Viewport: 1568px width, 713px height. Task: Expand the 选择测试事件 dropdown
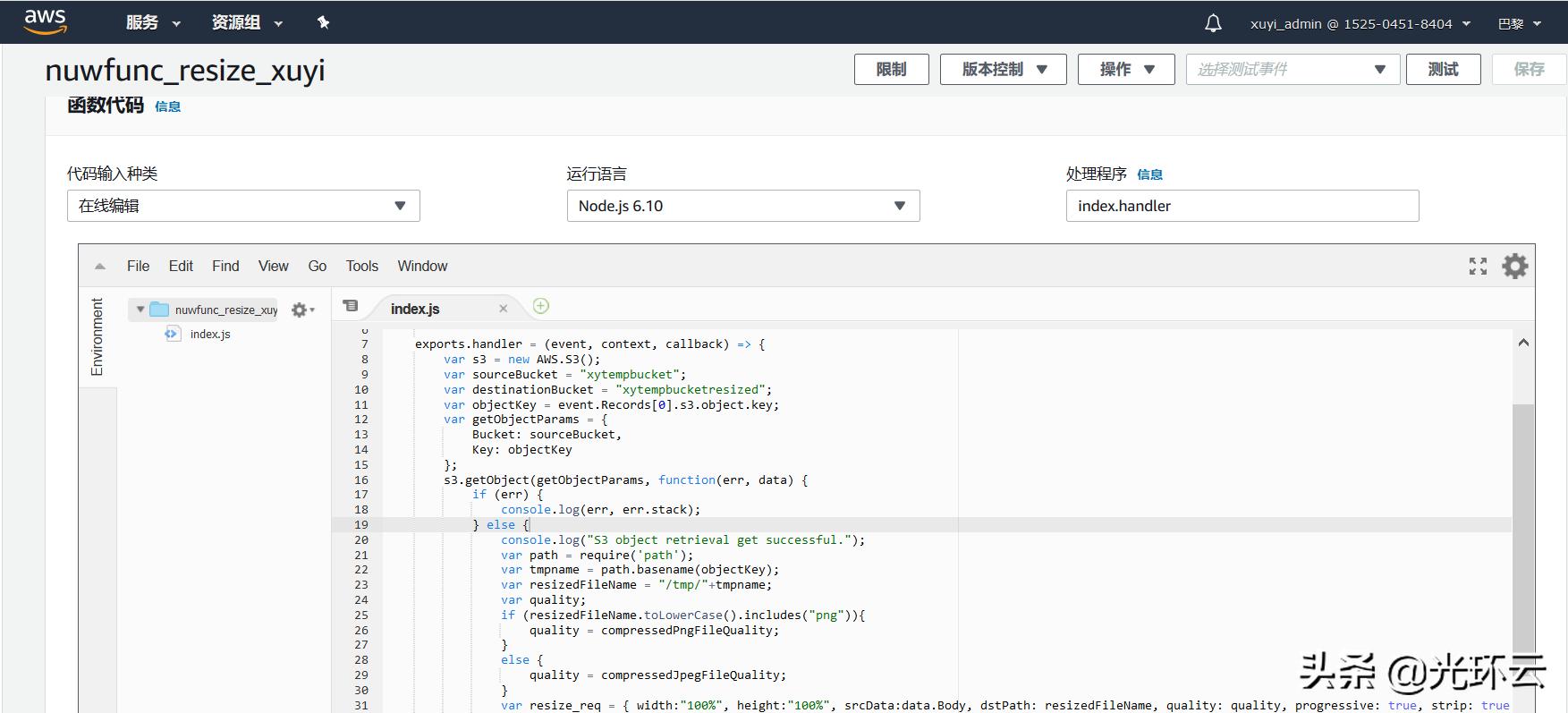[x=1292, y=69]
